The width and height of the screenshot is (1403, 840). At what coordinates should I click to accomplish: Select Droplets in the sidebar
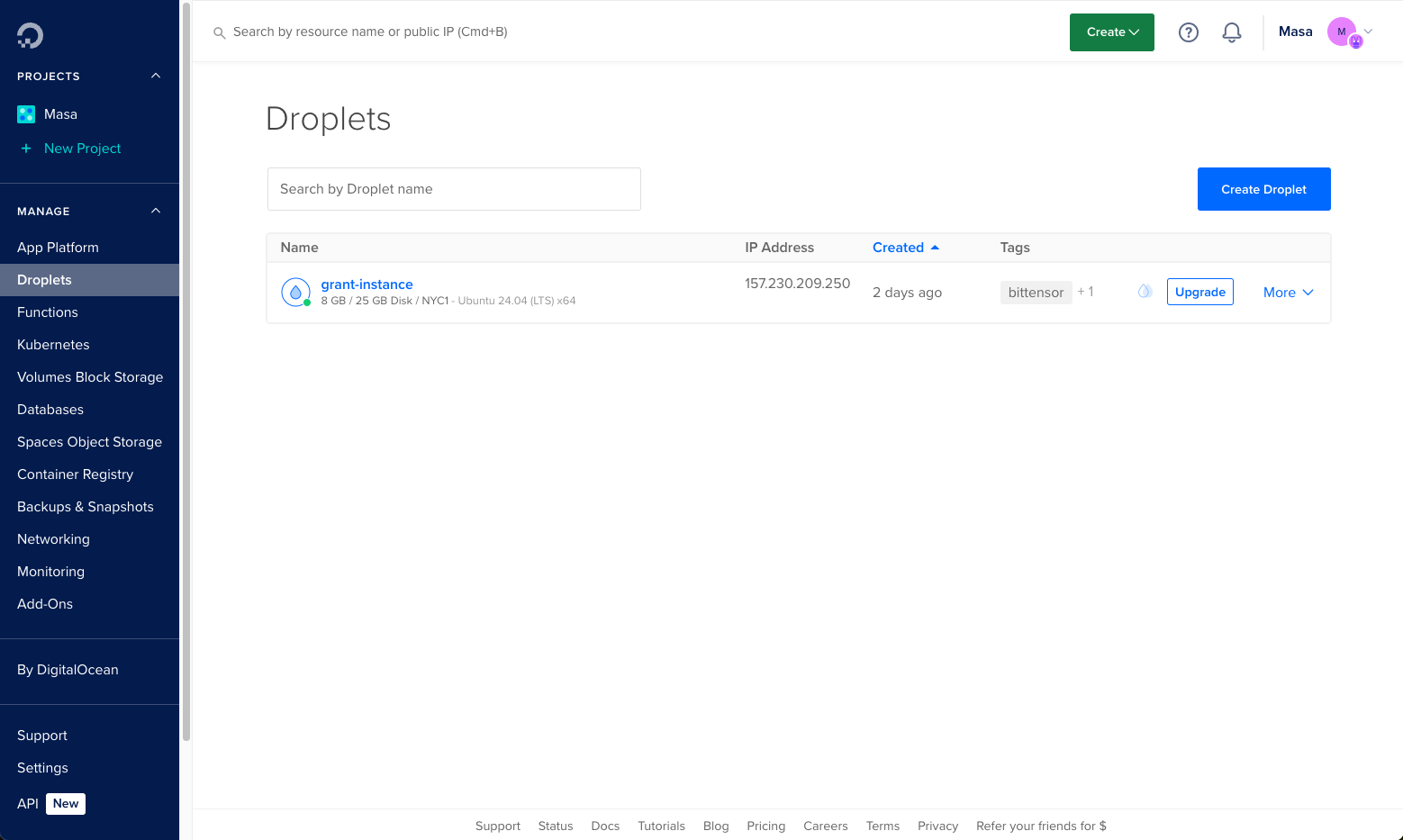pos(90,280)
